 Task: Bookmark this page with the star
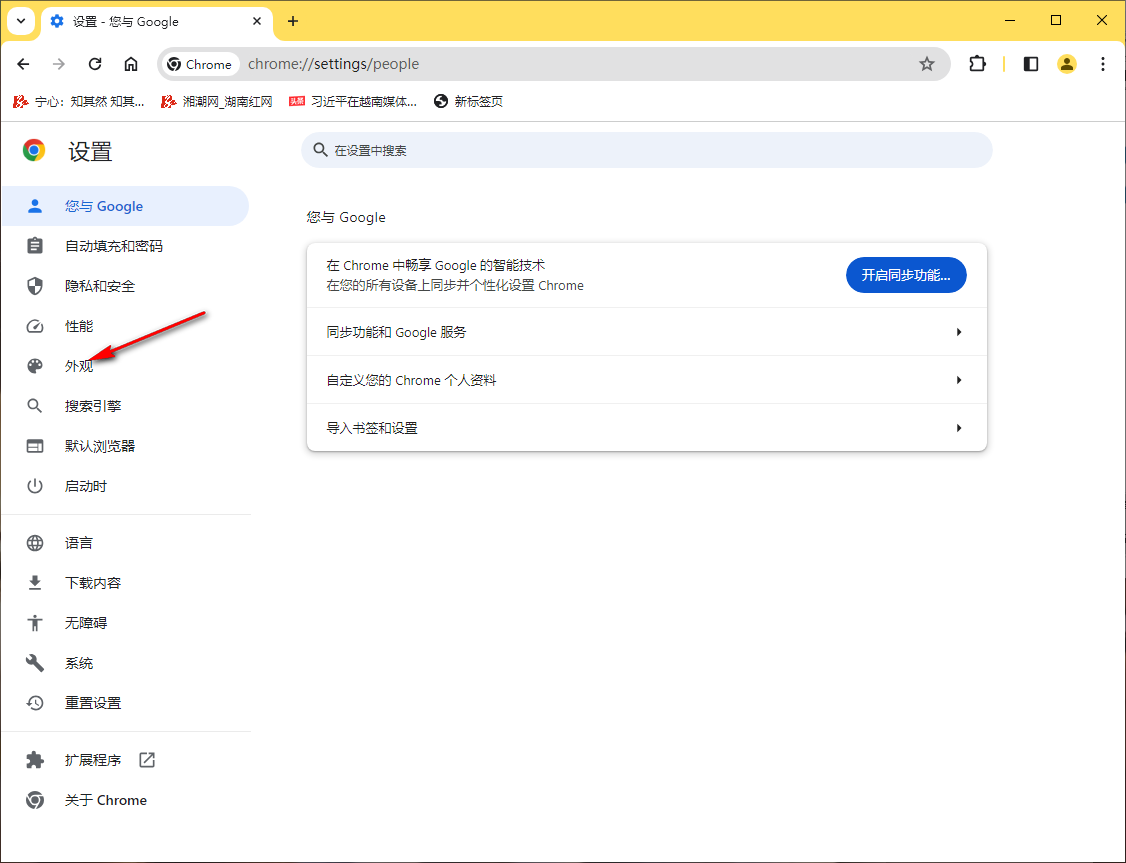click(x=926, y=64)
